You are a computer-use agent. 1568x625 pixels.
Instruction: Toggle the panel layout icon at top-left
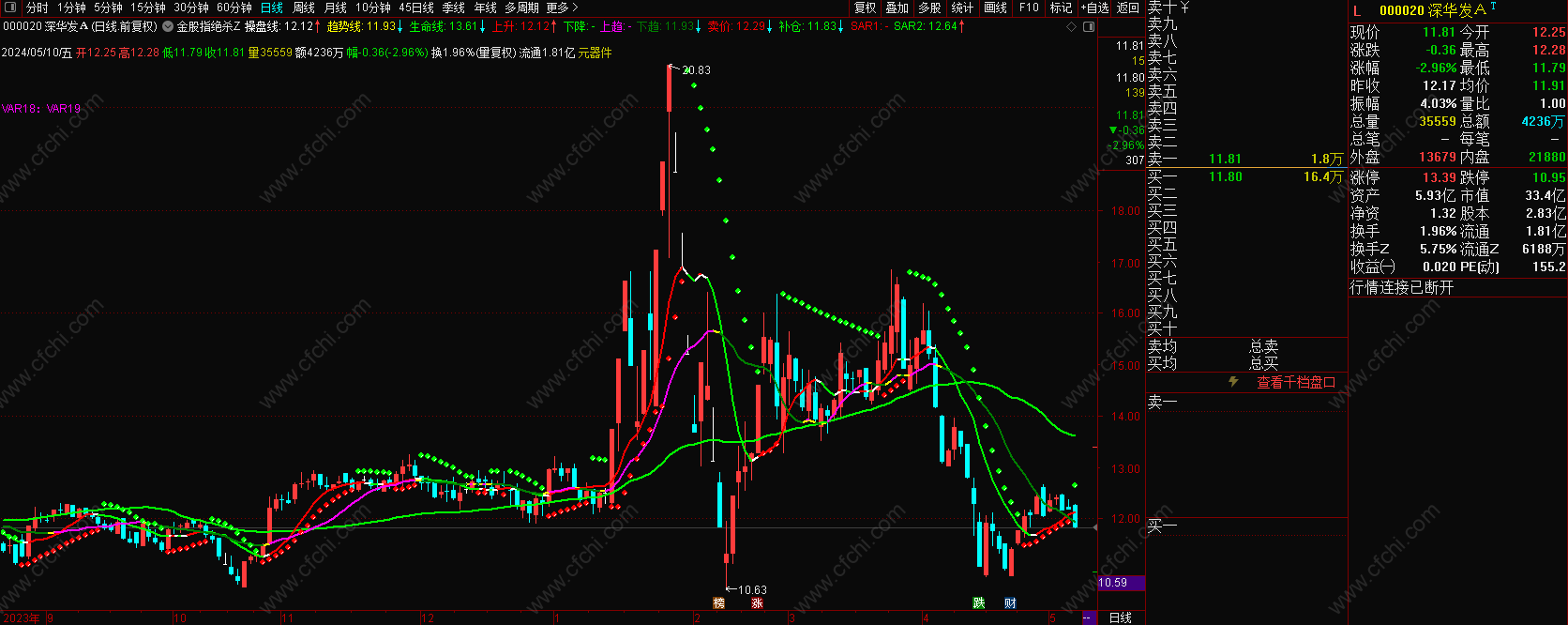tap(8, 8)
